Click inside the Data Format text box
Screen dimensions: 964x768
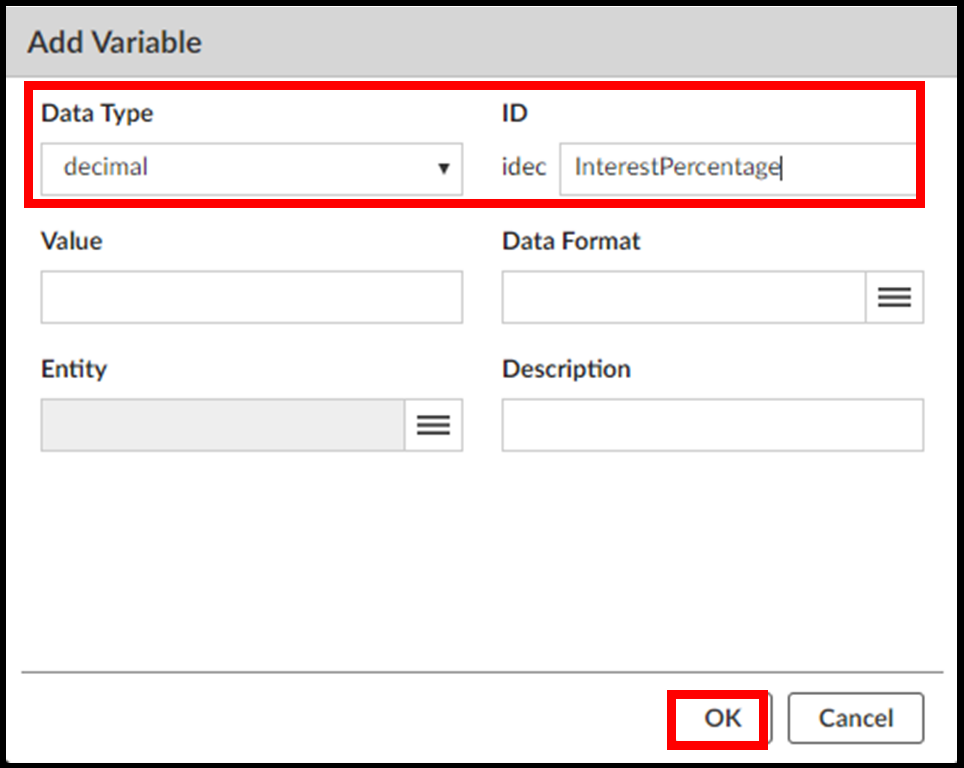click(x=683, y=297)
